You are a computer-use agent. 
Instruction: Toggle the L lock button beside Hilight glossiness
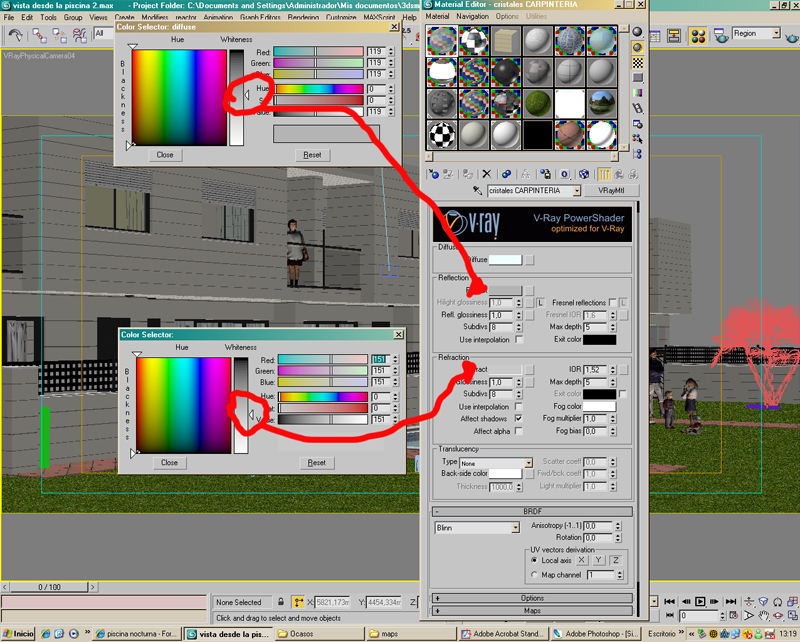(540, 303)
